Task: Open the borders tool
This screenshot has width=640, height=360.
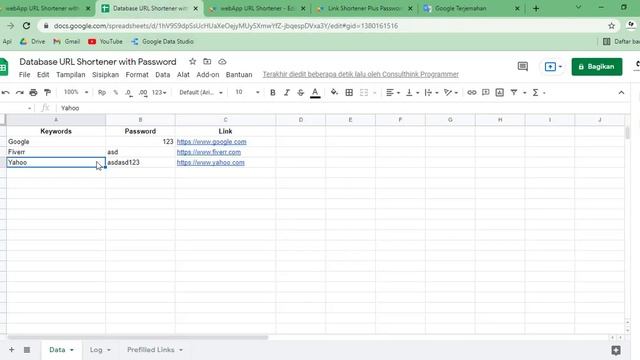Action: (349, 93)
